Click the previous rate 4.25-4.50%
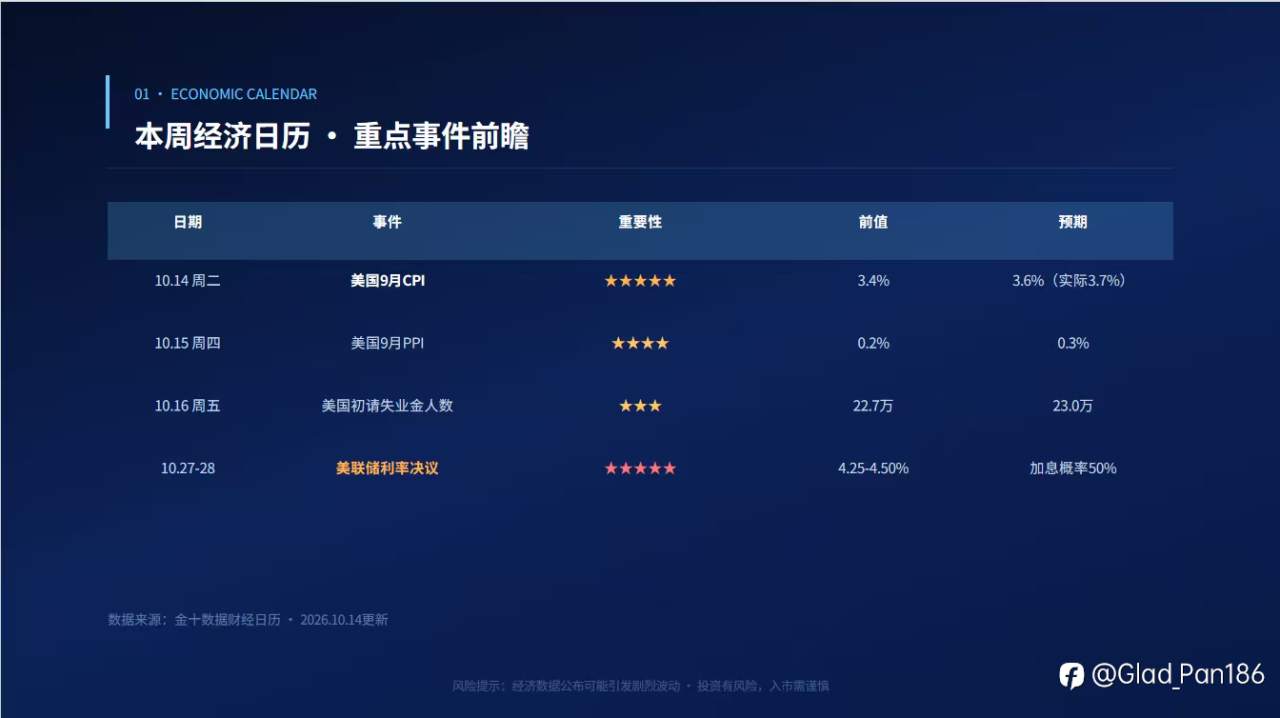The image size is (1280, 718). pos(873,468)
